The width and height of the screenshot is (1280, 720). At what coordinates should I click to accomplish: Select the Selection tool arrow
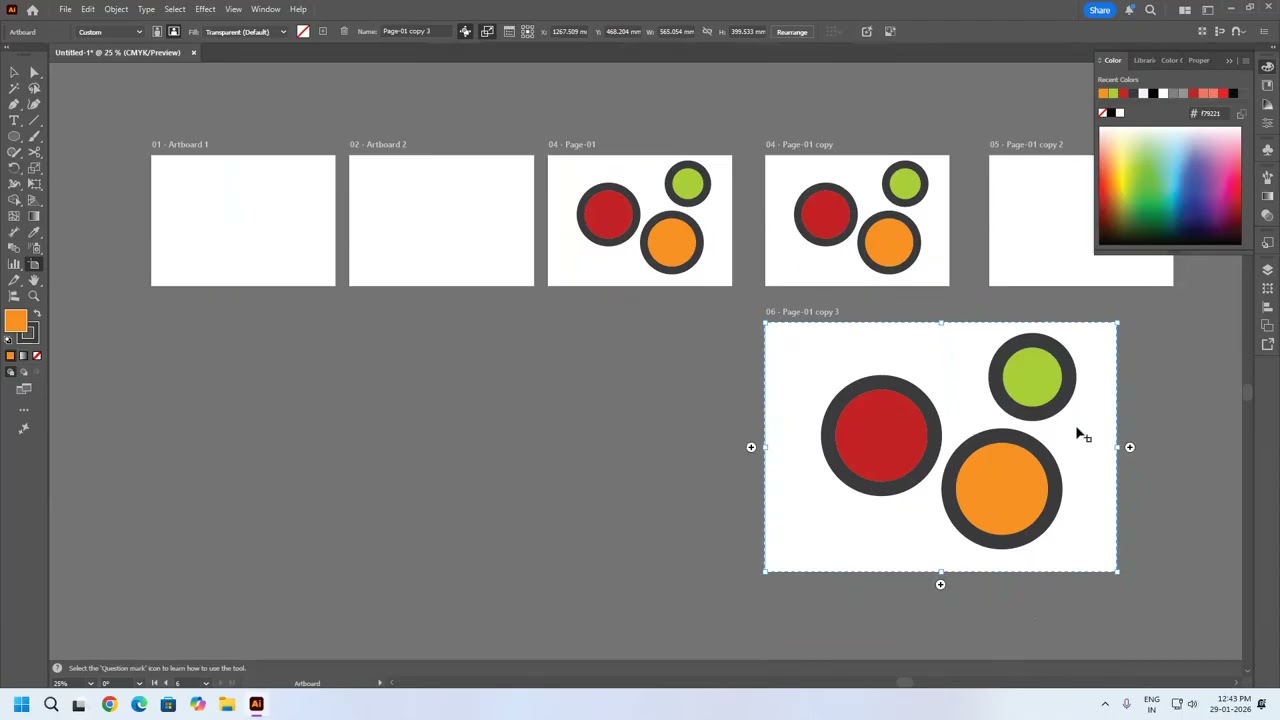(x=14, y=72)
